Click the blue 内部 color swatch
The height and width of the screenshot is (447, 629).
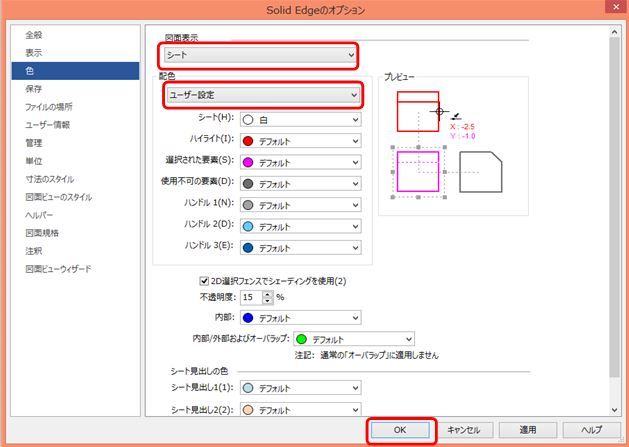248,318
